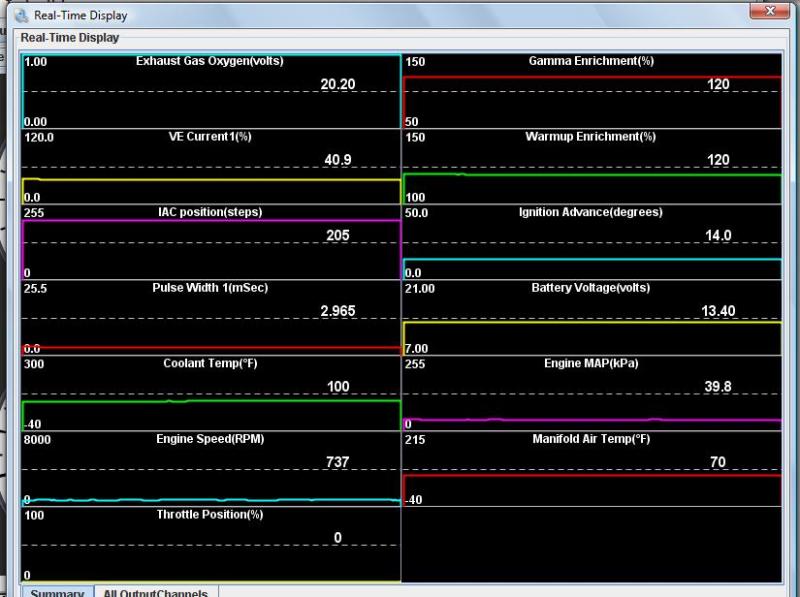The height and width of the screenshot is (597, 800).
Task: Click the Engine MAP graph
Action: click(591, 393)
